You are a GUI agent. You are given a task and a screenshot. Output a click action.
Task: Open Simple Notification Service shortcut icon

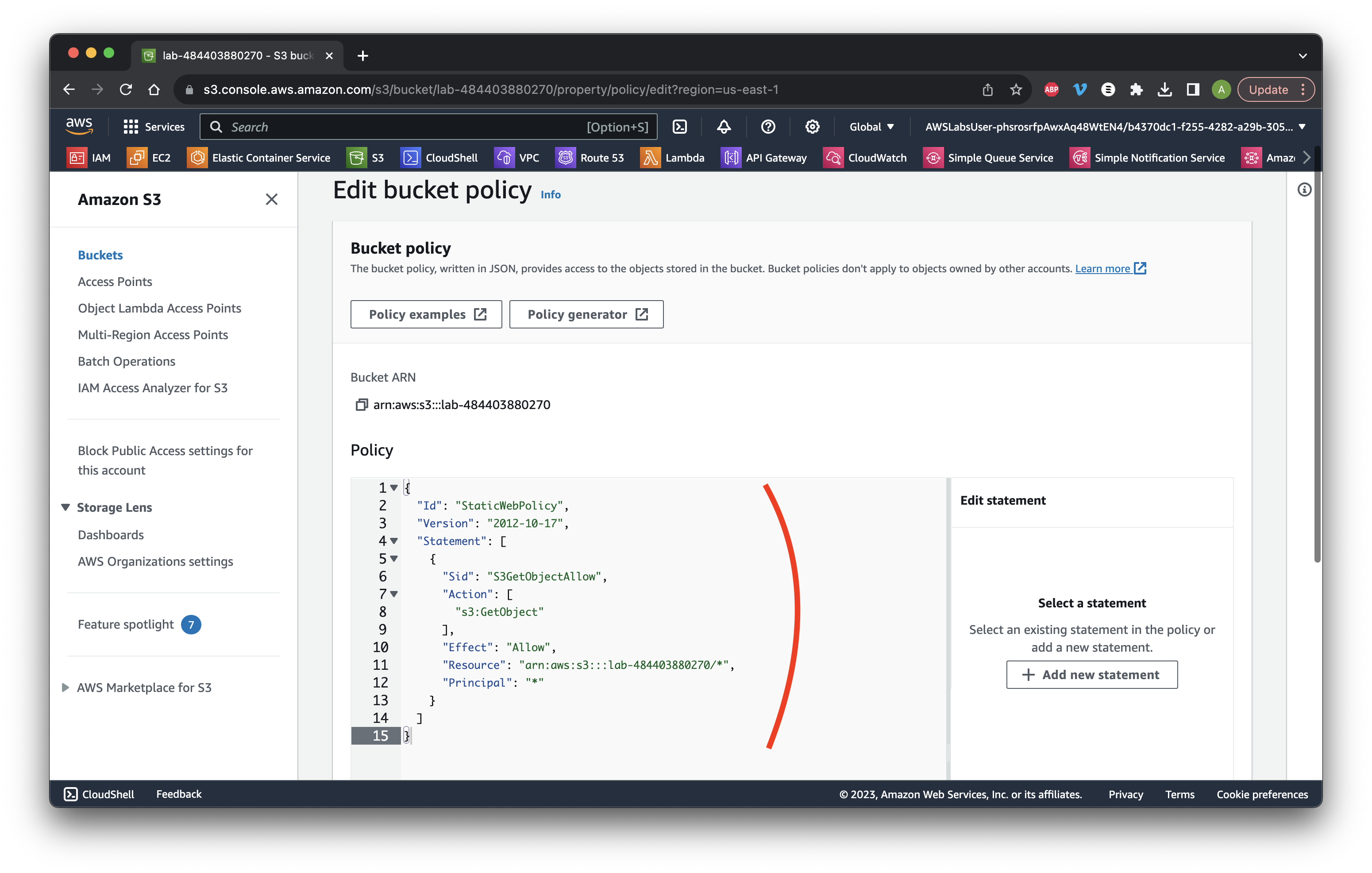(1080, 158)
